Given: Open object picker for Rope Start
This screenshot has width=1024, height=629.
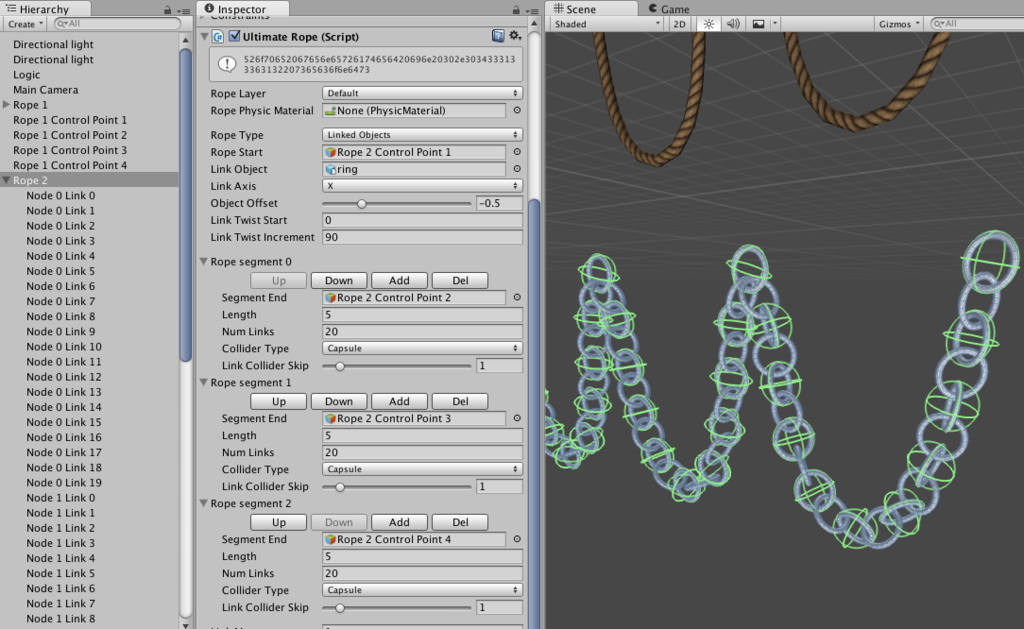Looking at the screenshot, I should click(517, 152).
